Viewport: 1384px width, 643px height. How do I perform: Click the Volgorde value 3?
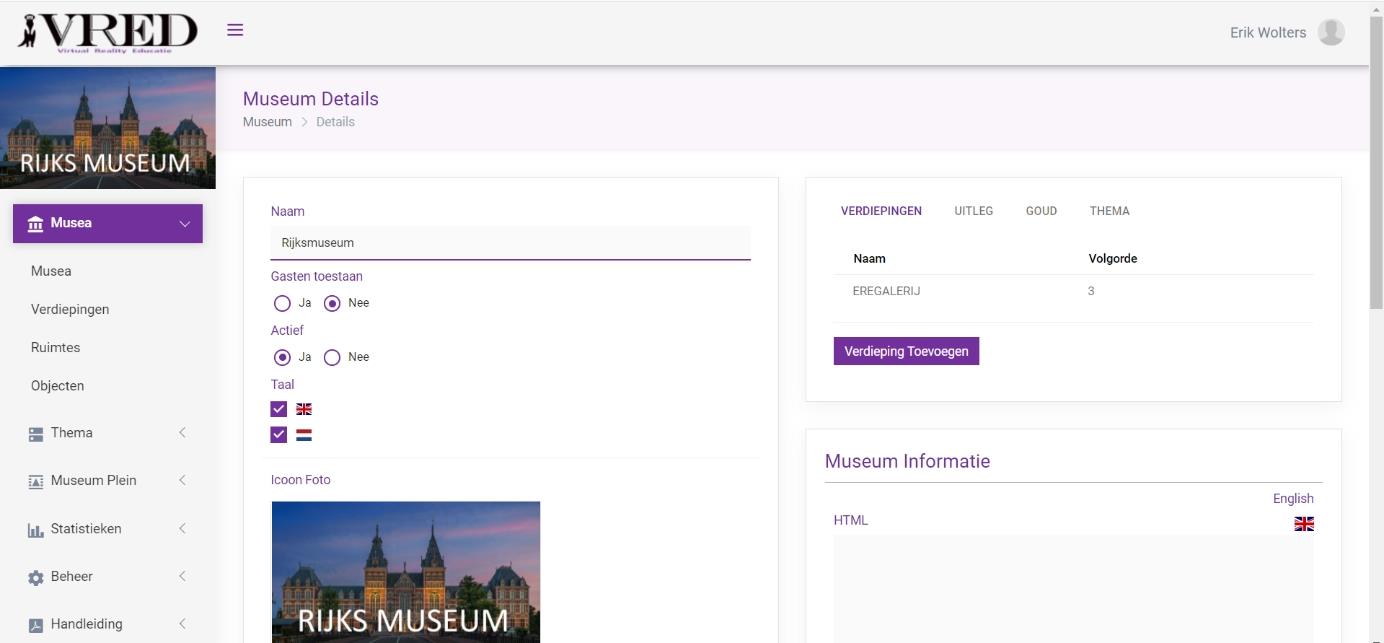click(1091, 291)
